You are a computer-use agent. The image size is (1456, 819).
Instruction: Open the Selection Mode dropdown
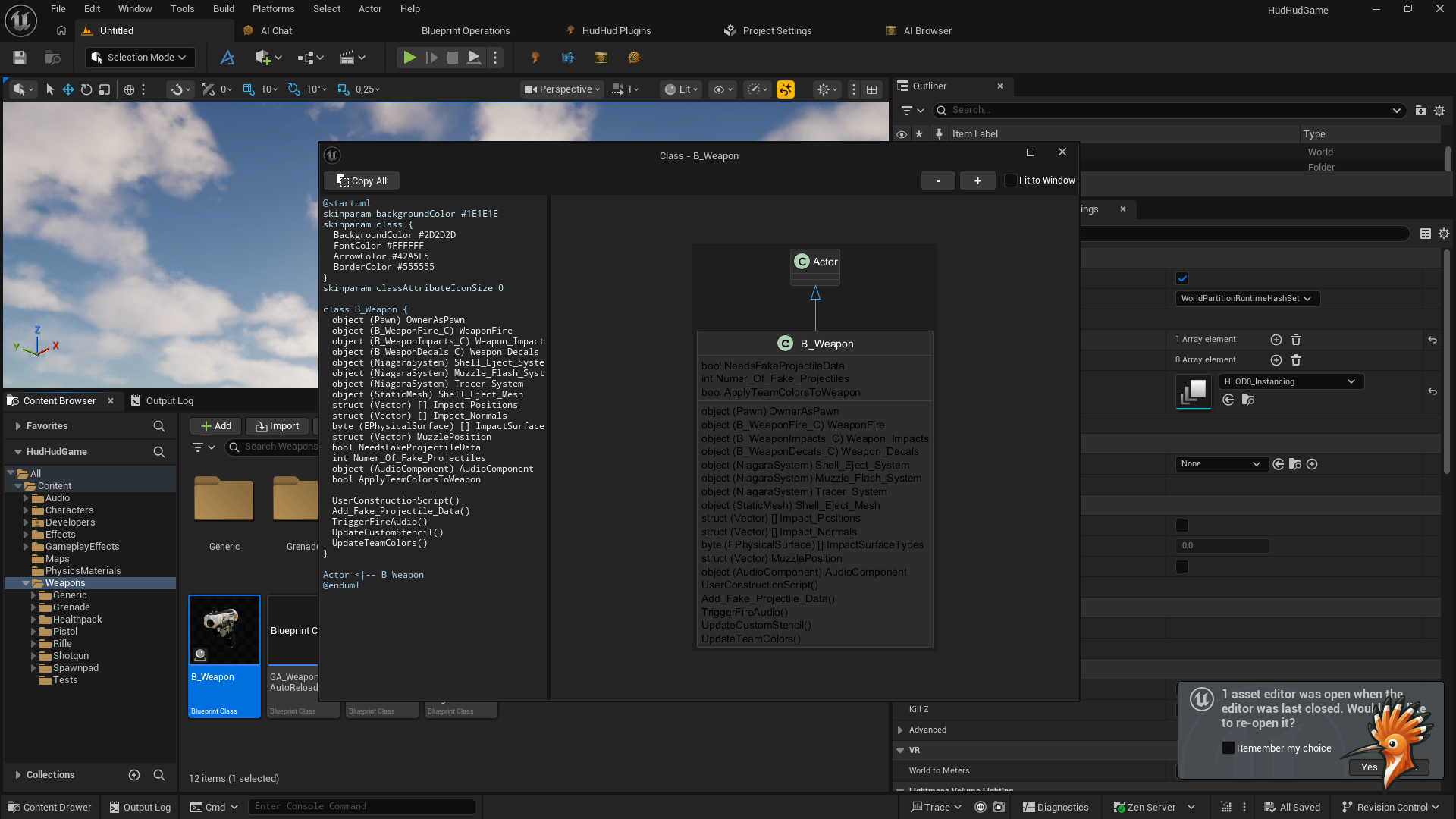click(140, 58)
